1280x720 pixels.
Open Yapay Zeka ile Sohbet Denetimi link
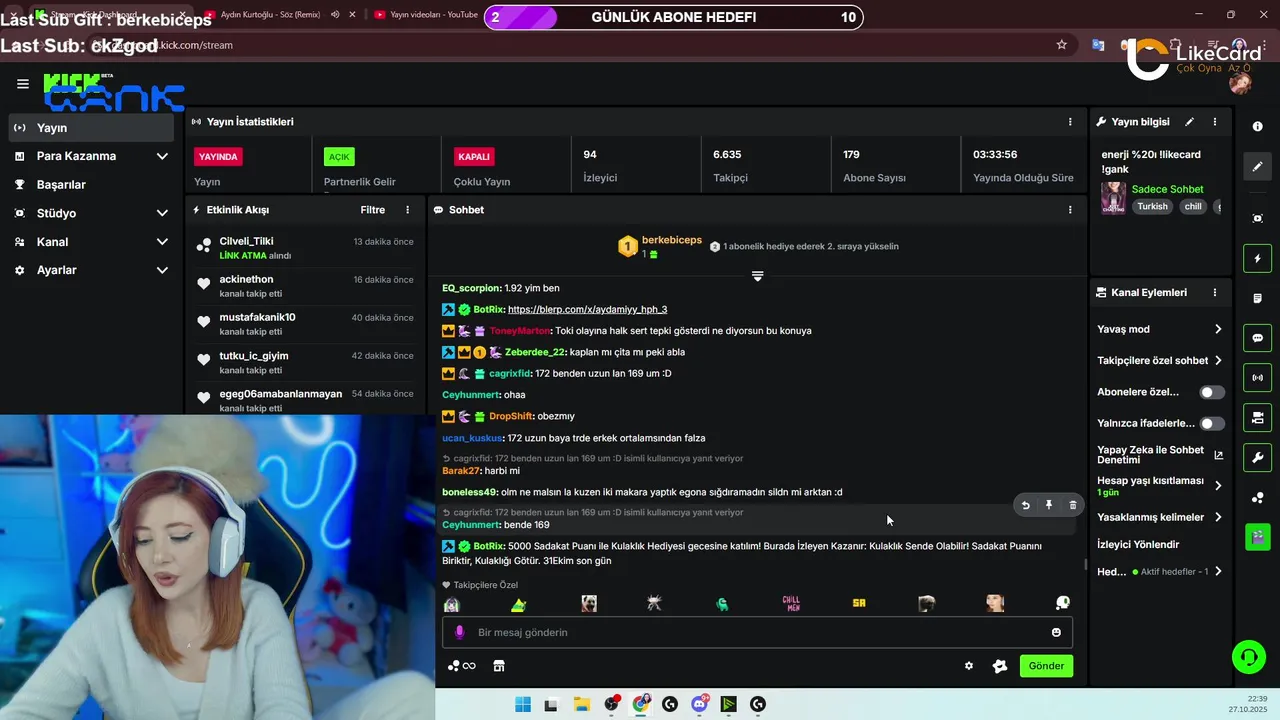(x=1160, y=455)
